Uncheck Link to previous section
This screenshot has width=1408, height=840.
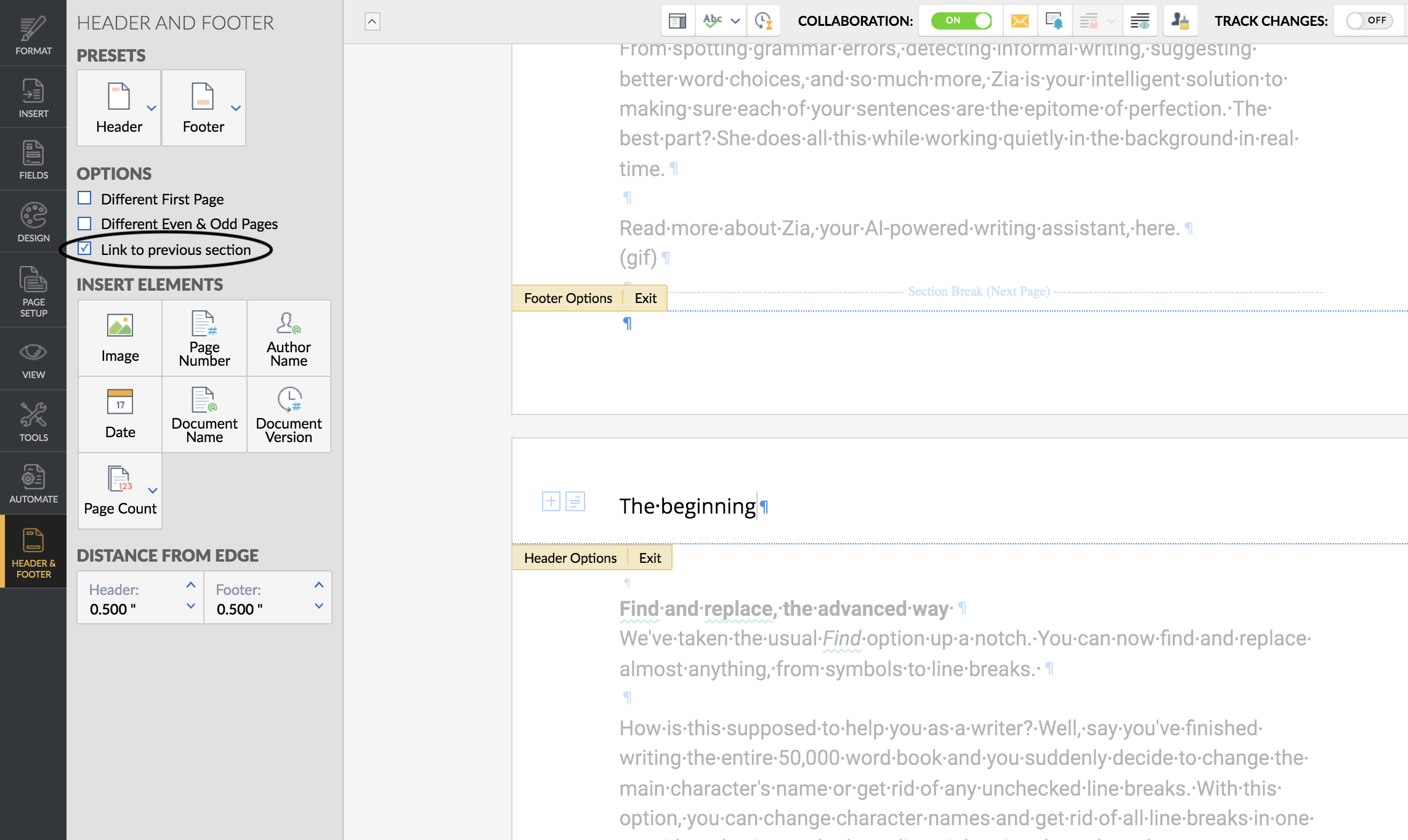(85, 249)
